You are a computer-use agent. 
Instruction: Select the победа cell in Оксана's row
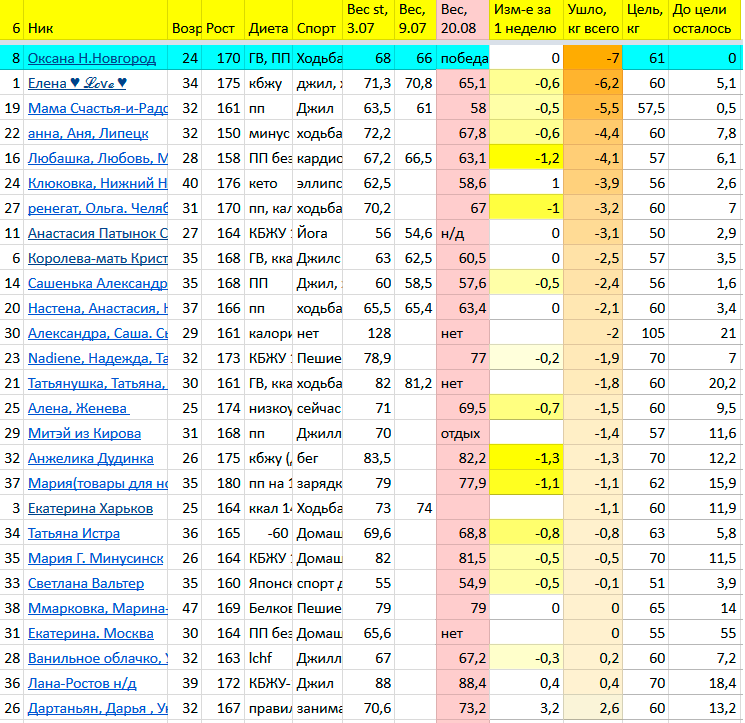pyautogui.click(x=463, y=59)
